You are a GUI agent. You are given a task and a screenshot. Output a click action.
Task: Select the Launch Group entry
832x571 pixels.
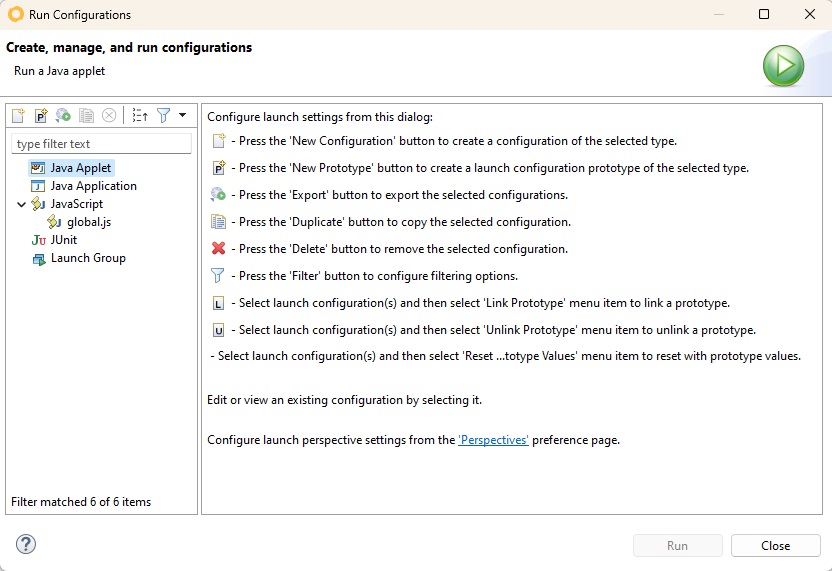coord(88,258)
